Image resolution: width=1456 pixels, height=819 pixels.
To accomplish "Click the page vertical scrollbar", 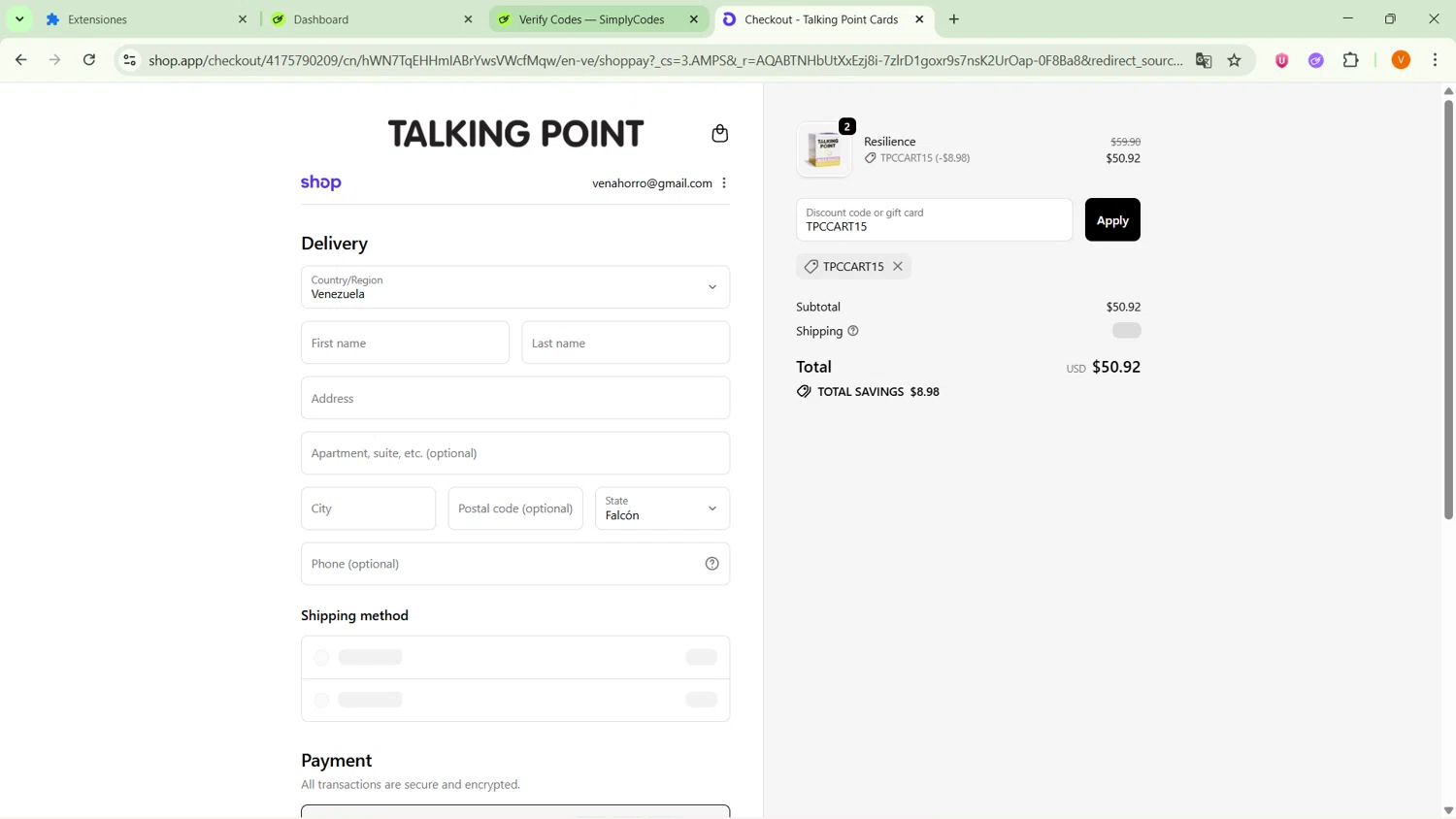I will pyautogui.click(x=1448, y=311).
